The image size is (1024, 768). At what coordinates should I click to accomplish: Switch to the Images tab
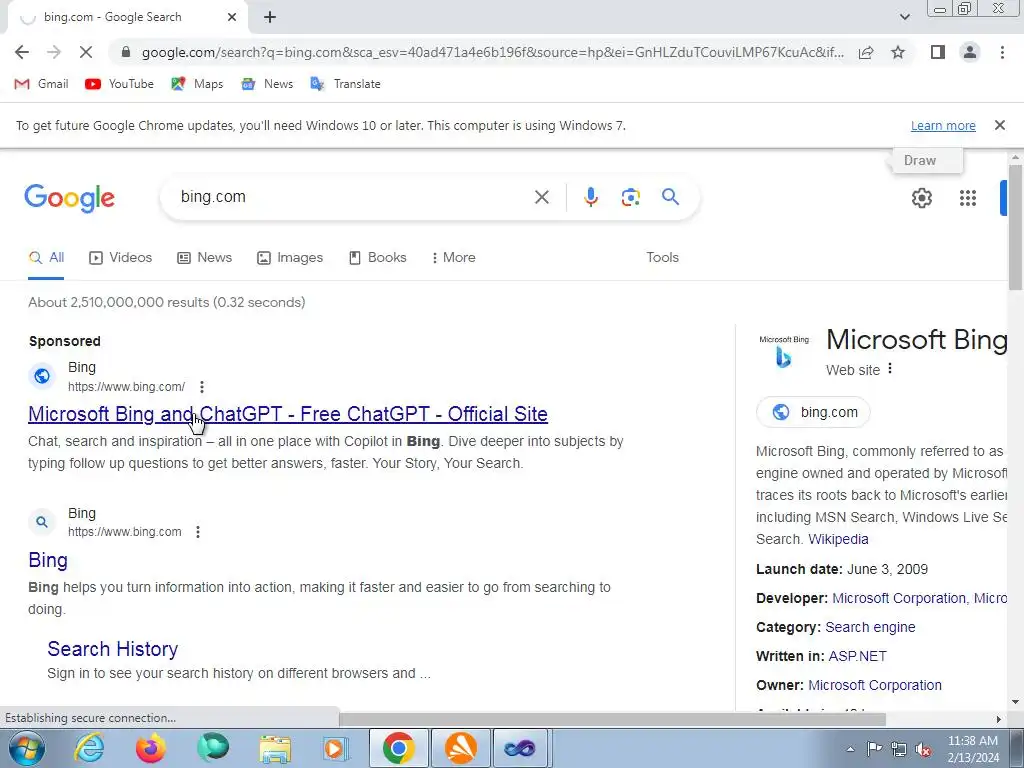(289, 257)
